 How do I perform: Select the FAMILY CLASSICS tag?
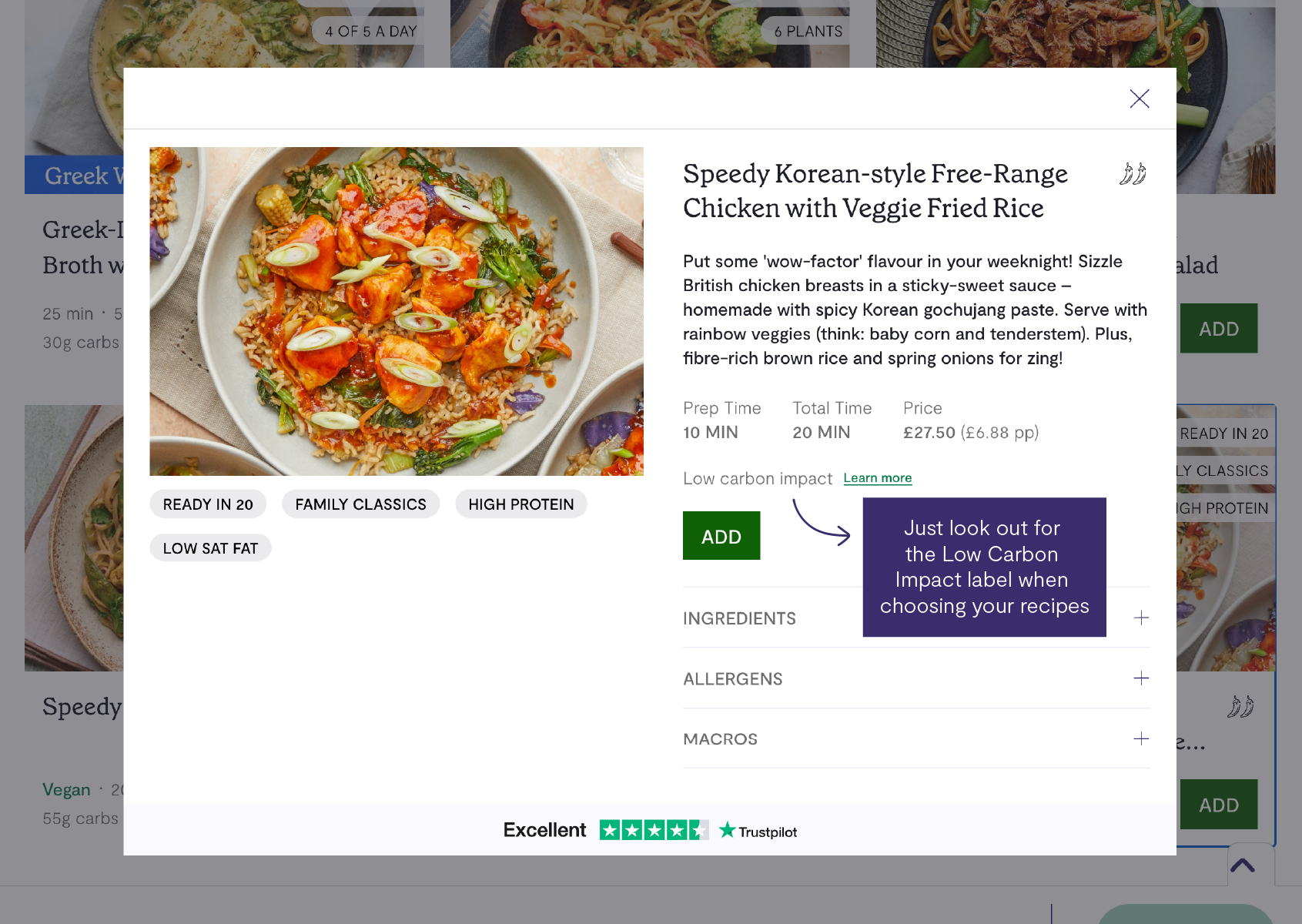click(x=360, y=504)
